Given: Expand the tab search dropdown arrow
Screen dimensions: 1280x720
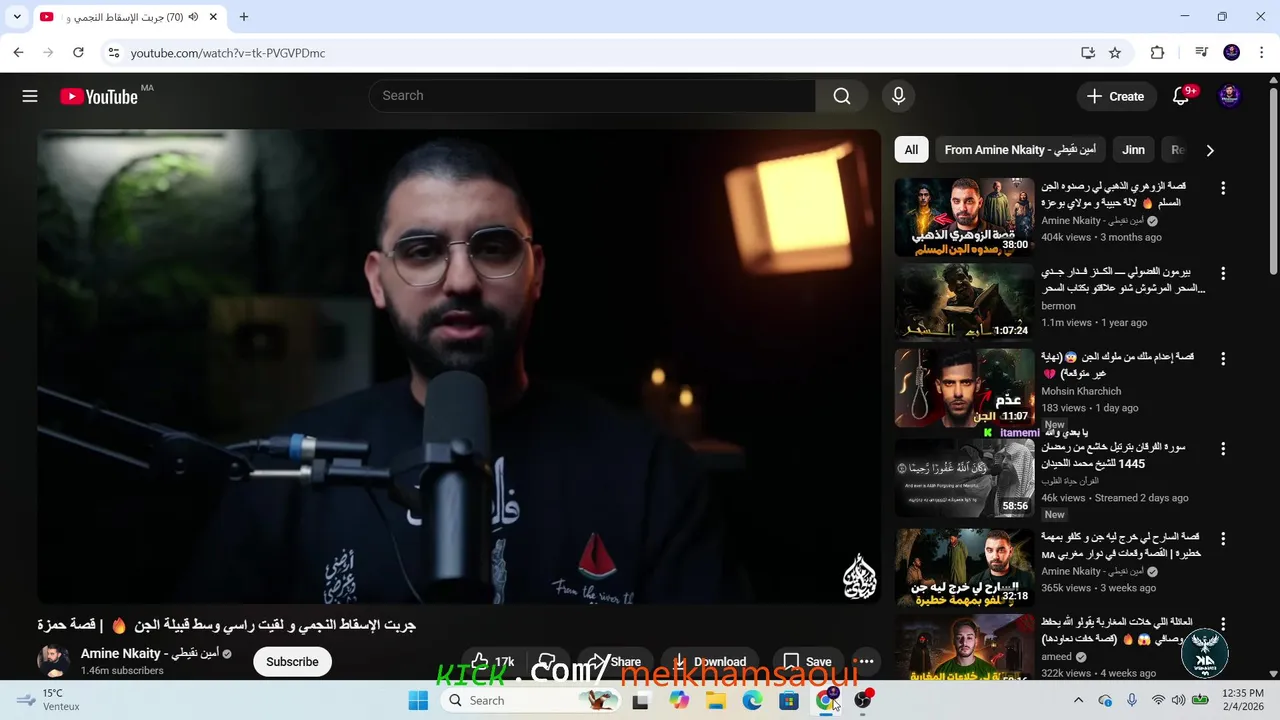Looking at the screenshot, I should (17, 17).
